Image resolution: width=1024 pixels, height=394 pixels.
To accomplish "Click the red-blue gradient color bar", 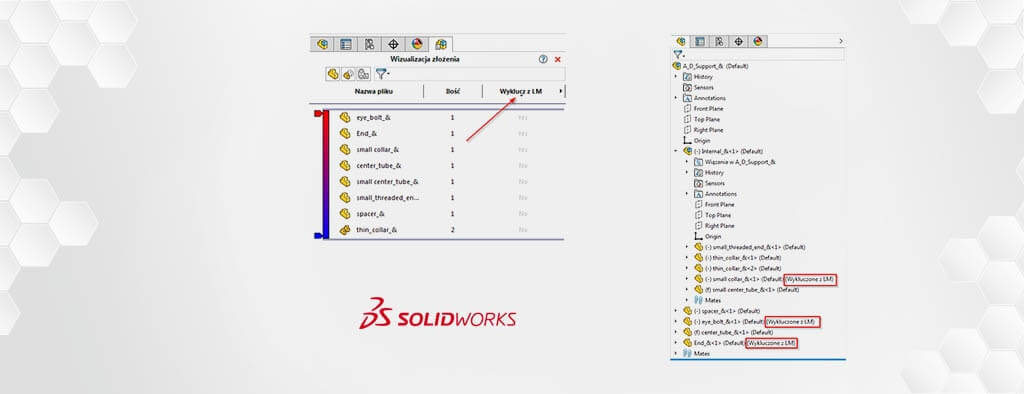I will 326,174.
